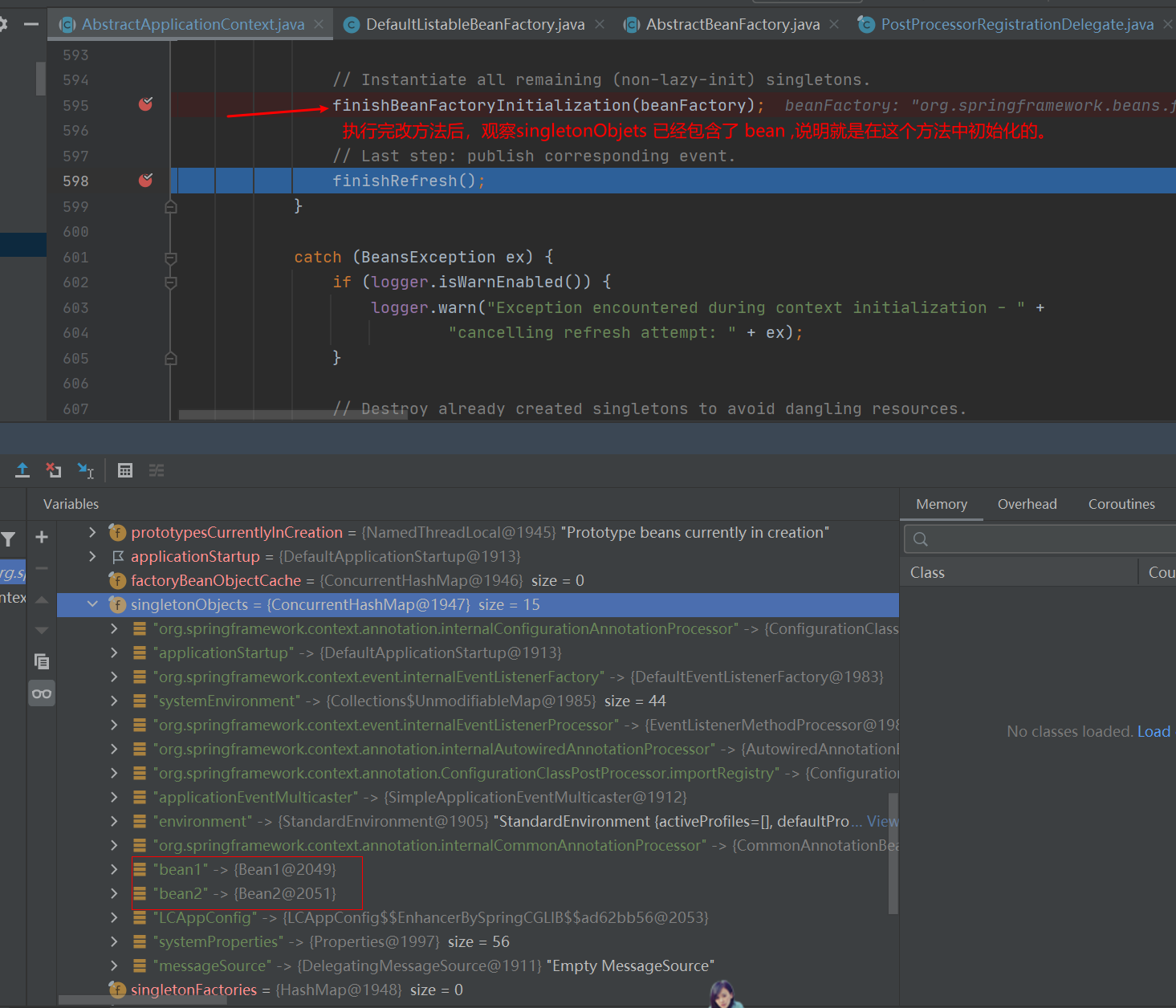Click the Load classes link

[1154, 731]
